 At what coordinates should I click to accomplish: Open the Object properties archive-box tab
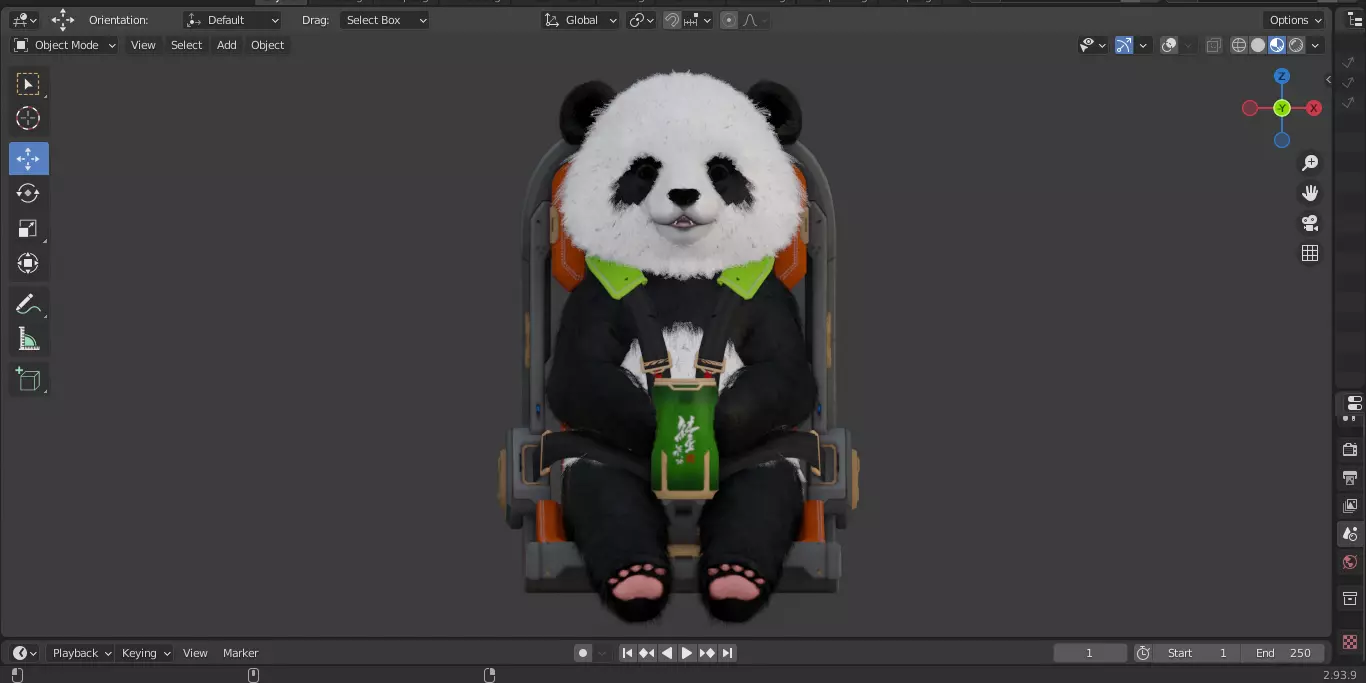1350,598
